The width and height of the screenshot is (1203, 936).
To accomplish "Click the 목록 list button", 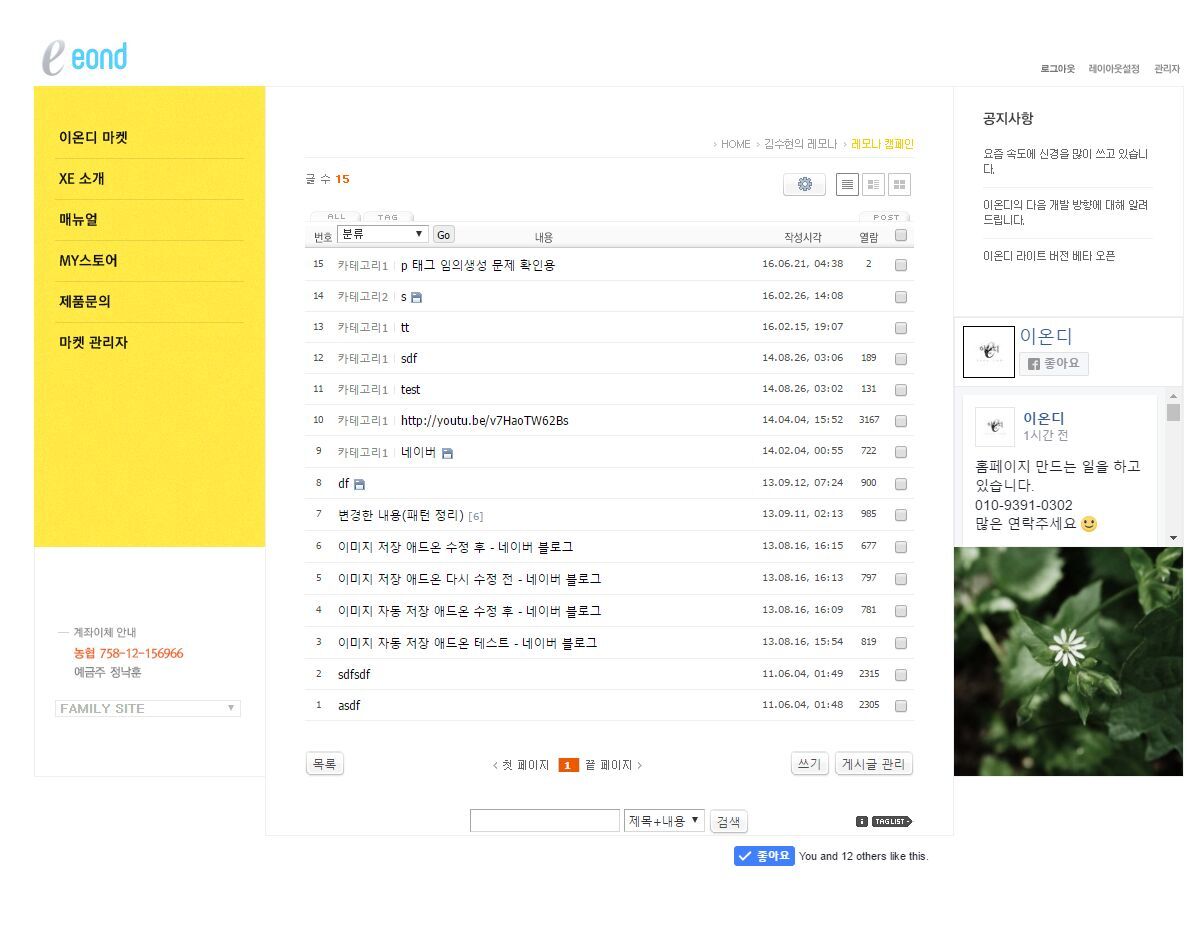I will (324, 764).
